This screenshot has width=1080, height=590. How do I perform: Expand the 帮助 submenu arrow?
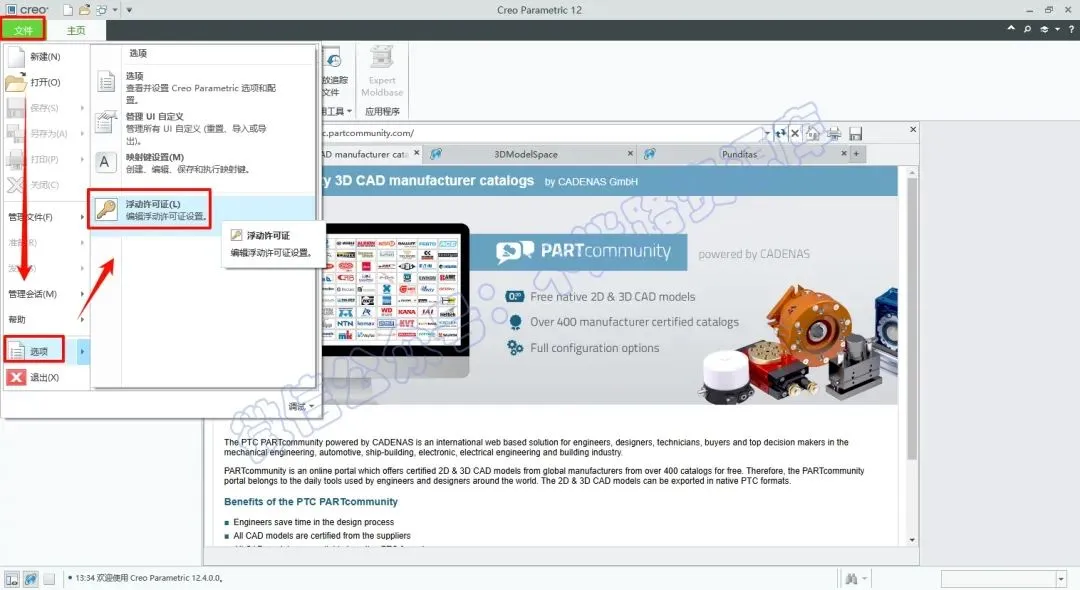(x=82, y=319)
